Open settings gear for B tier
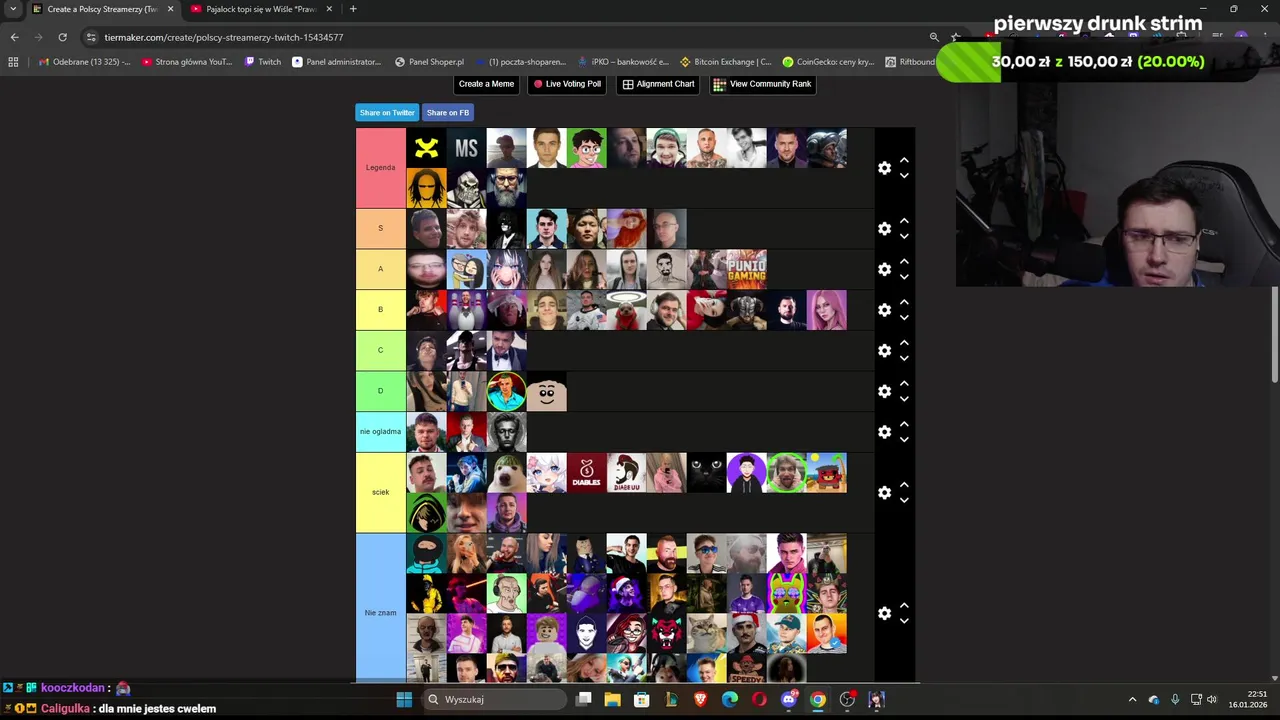 pyautogui.click(x=884, y=310)
